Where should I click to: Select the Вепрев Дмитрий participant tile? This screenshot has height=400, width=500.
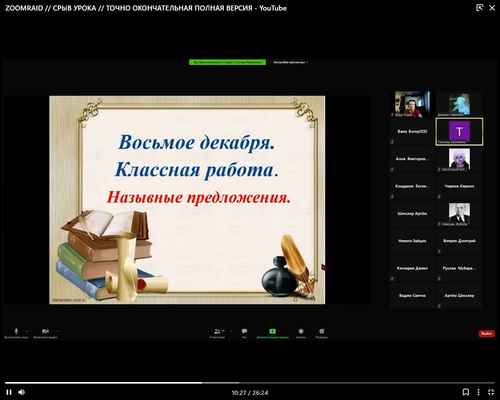point(459,241)
